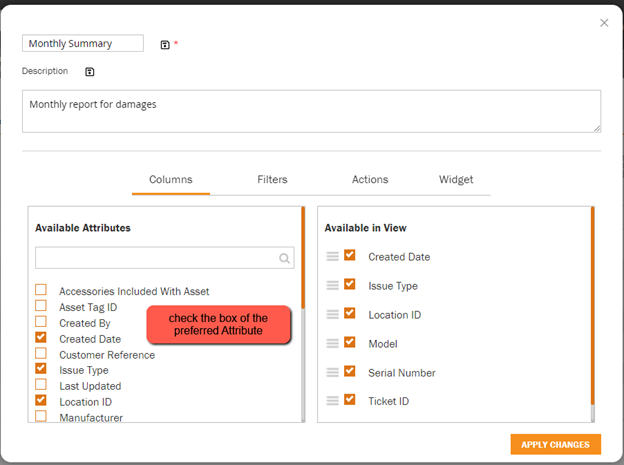Open the Widget tab
Screen dimensions: 624x465
pyautogui.click(x=456, y=180)
